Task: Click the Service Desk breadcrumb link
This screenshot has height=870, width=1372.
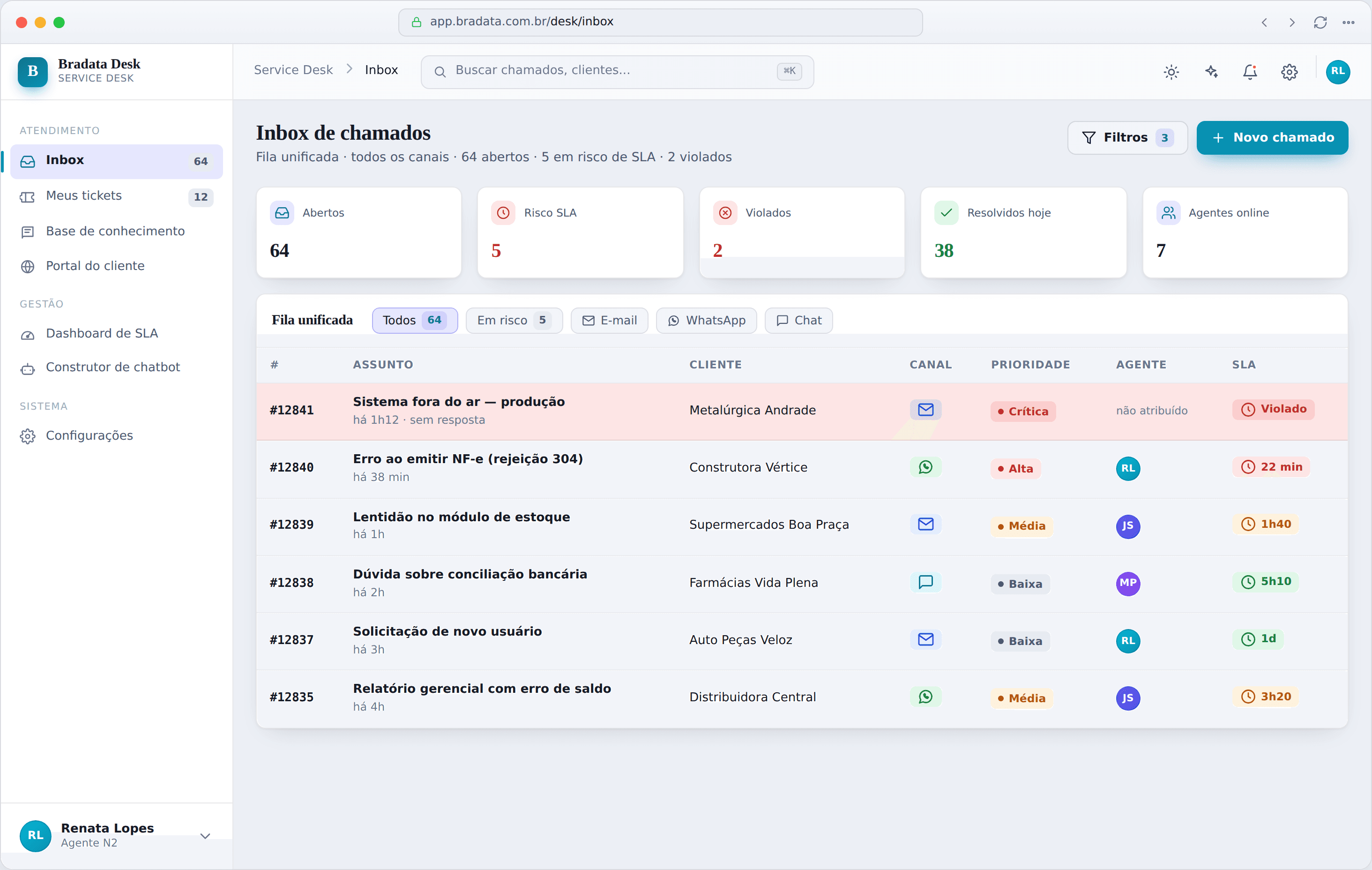Action: (293, 70)
